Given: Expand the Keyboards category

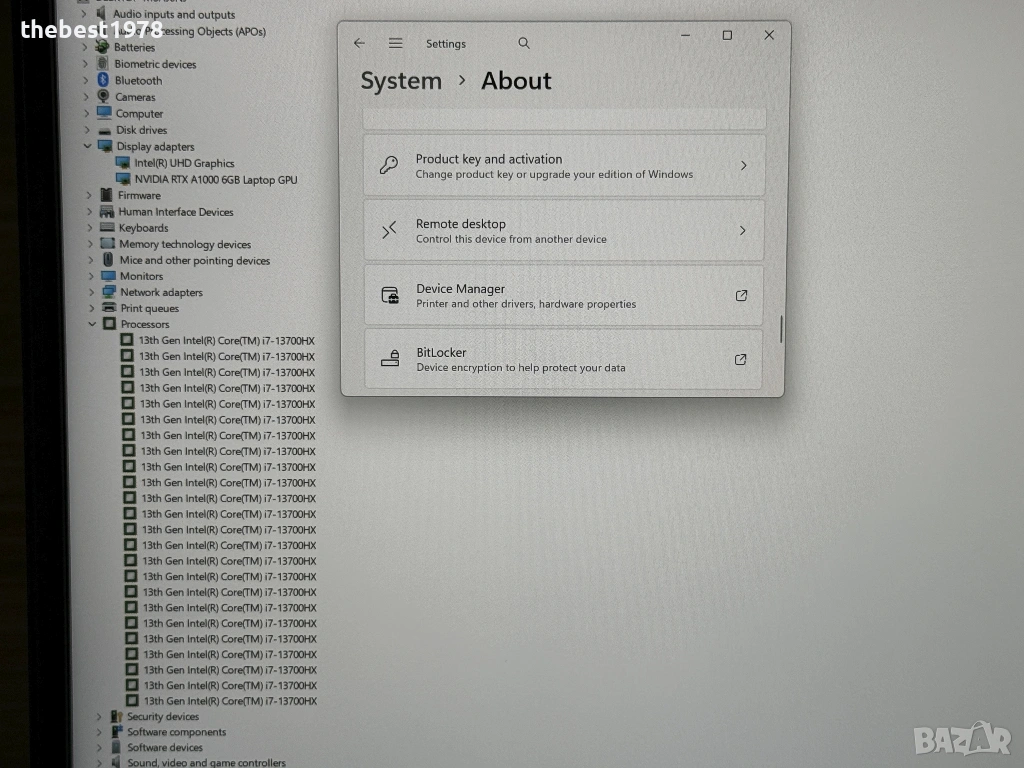Looking at the screenshot, I should (89, 228).
